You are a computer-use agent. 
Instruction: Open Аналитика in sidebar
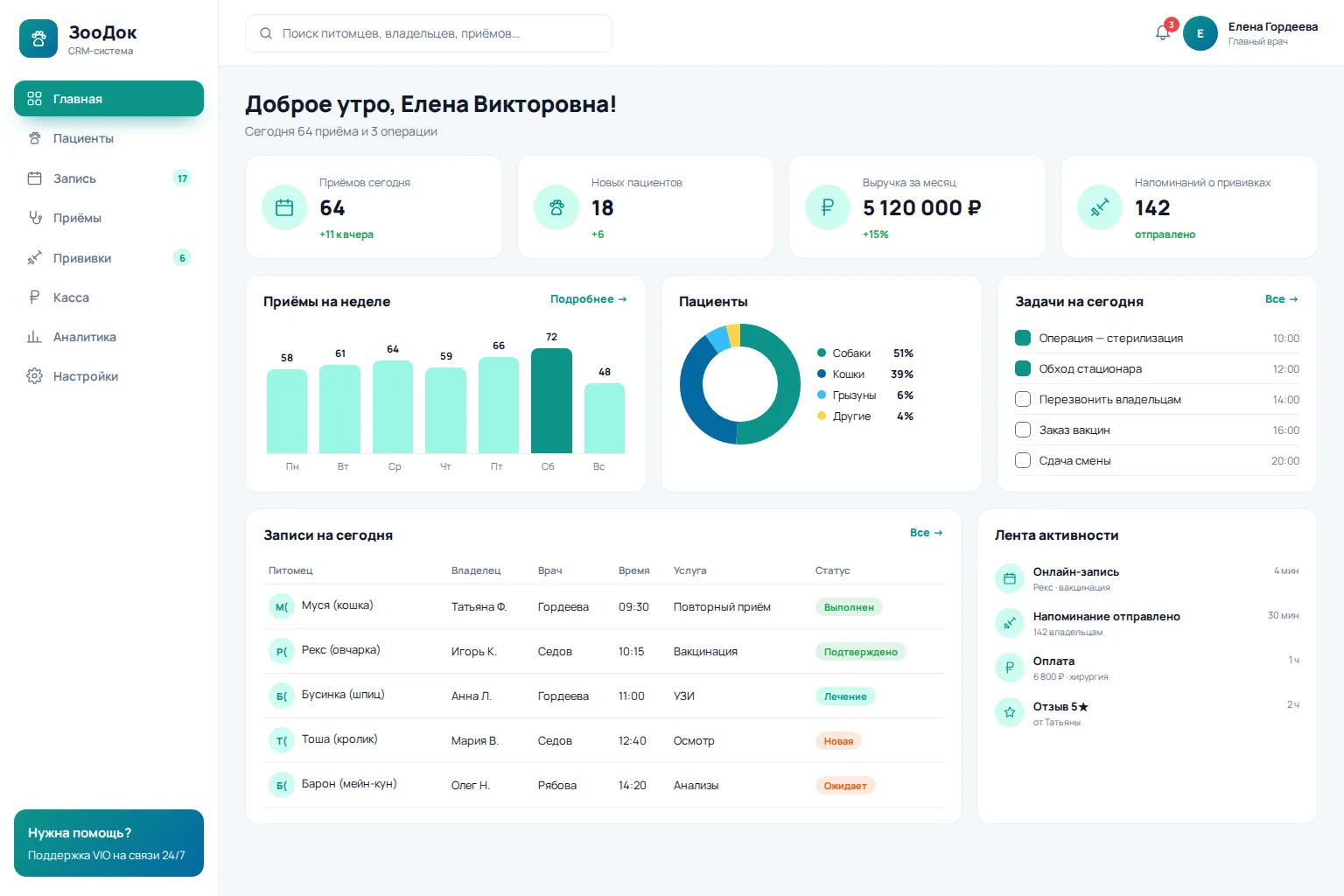click(108, 337)
